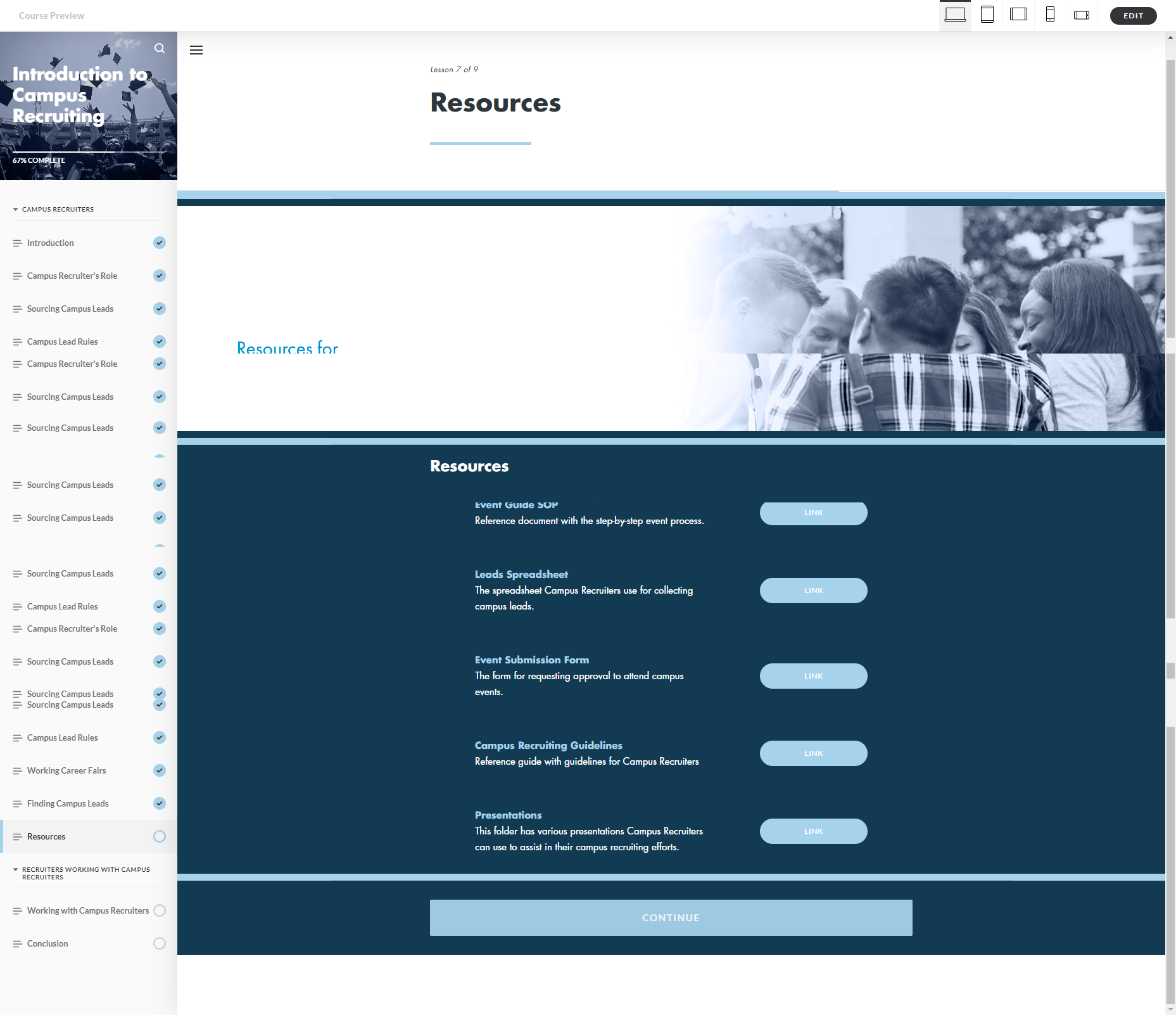Click the Resources lesson list icon

click(x=18, y=837)
